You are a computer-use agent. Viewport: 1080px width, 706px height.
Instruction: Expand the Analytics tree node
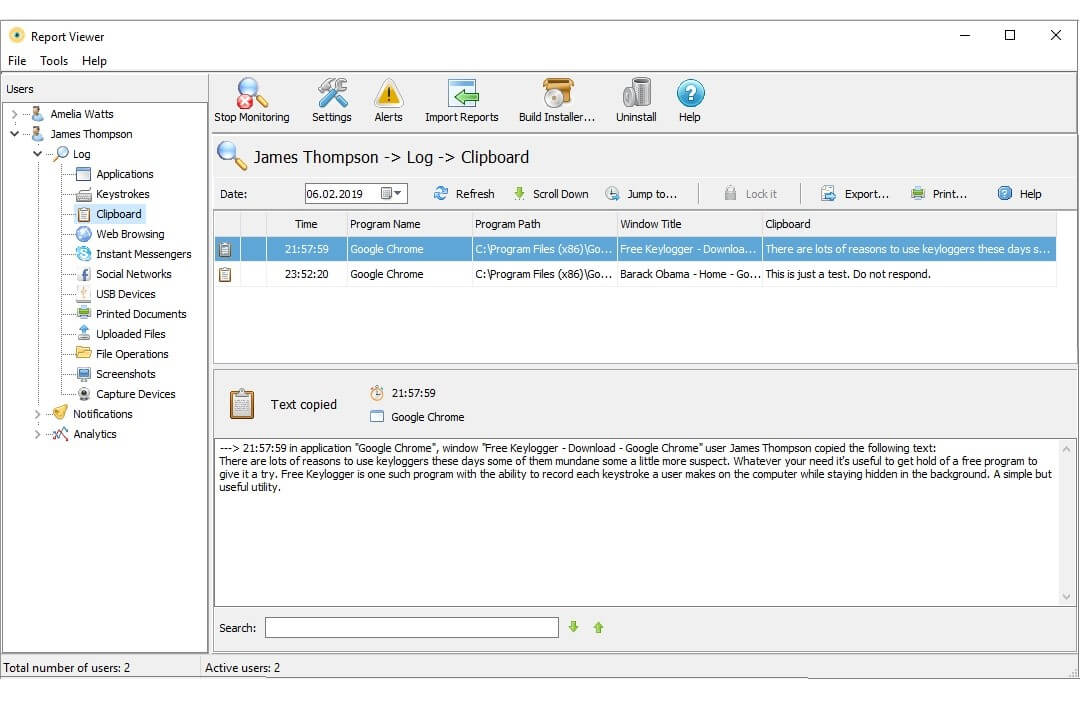click(x=37, y=434)
